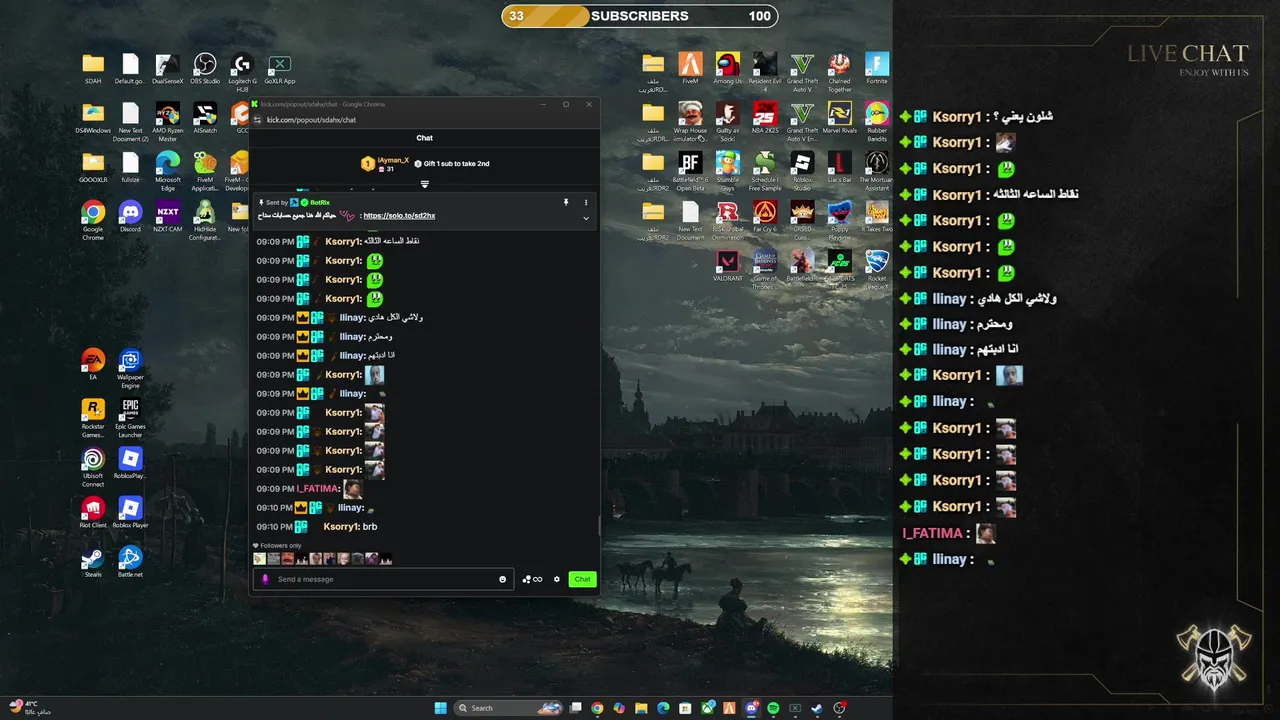
Task: Select the DS4Windows folder on desktop
Action: click(x=93, y=119)
